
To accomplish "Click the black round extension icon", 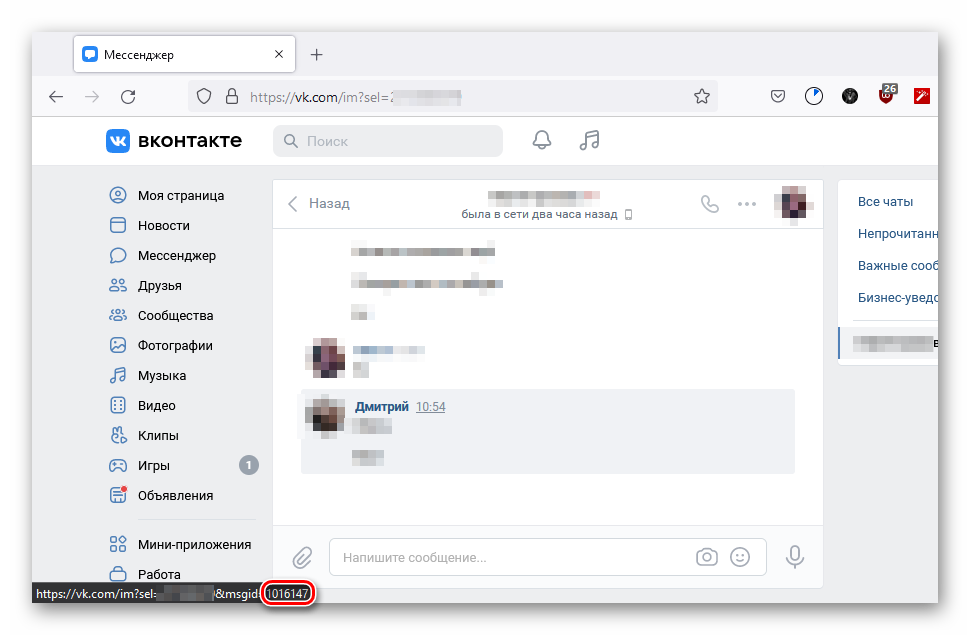I will pos(850,96).
